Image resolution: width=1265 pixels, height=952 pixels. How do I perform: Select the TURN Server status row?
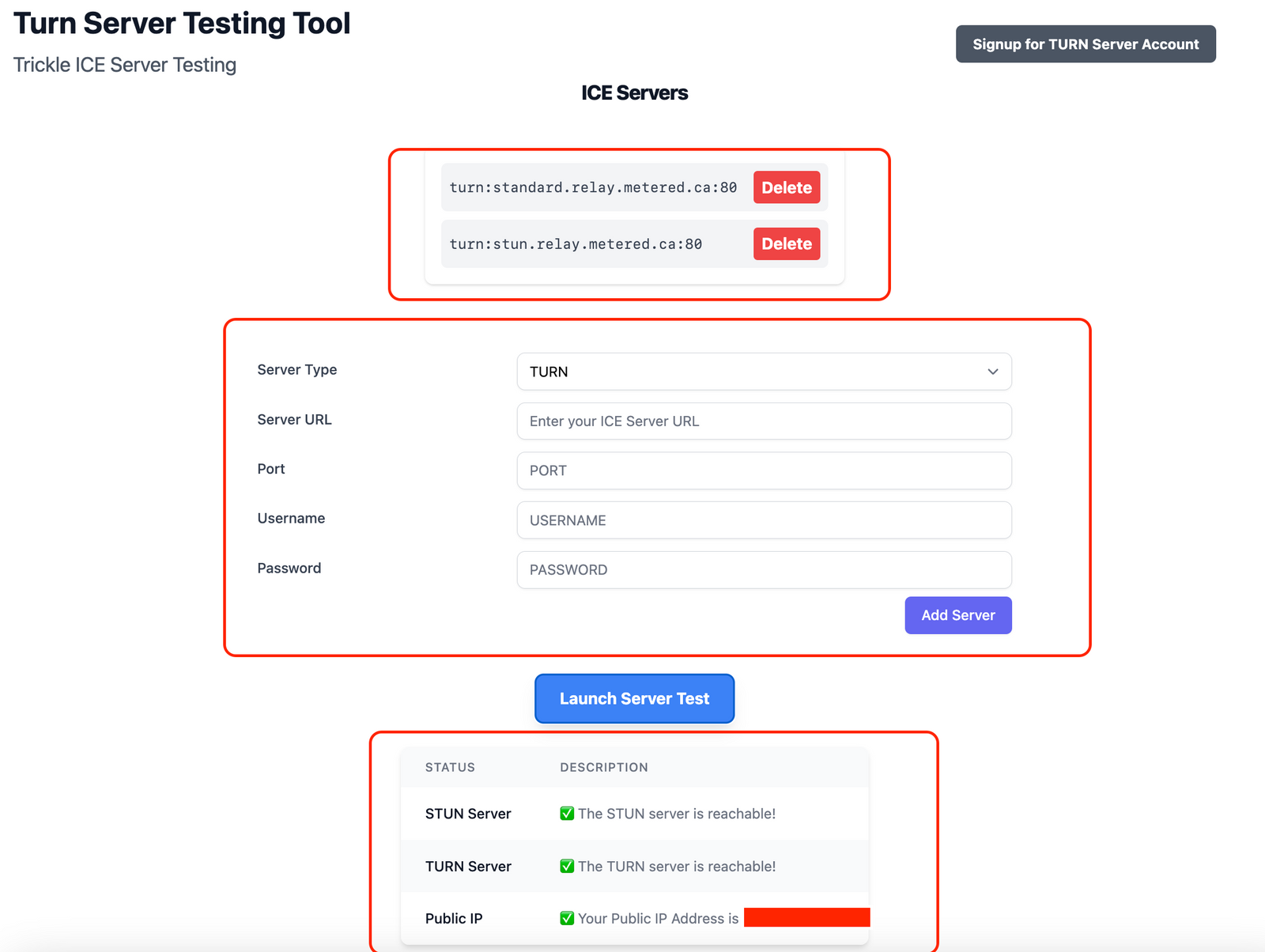468,867
